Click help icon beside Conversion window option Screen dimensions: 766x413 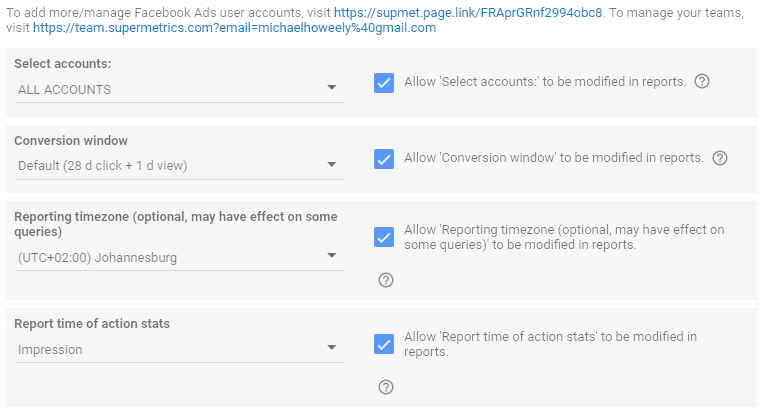[x=720, y=158]
